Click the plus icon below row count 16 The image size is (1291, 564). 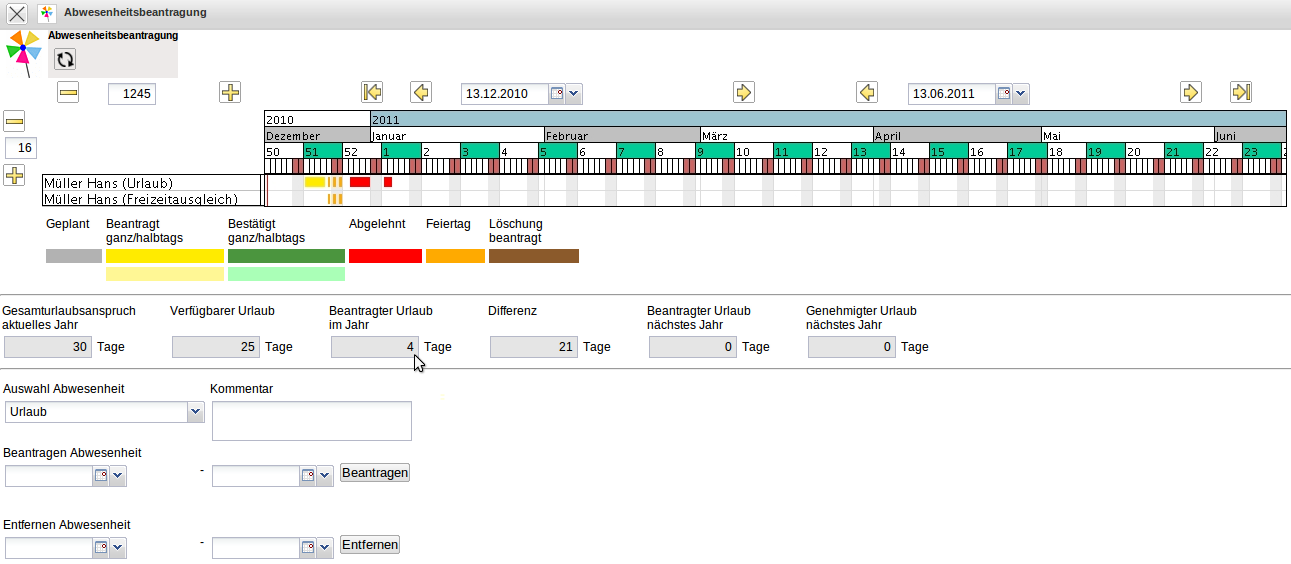[14, 176]
